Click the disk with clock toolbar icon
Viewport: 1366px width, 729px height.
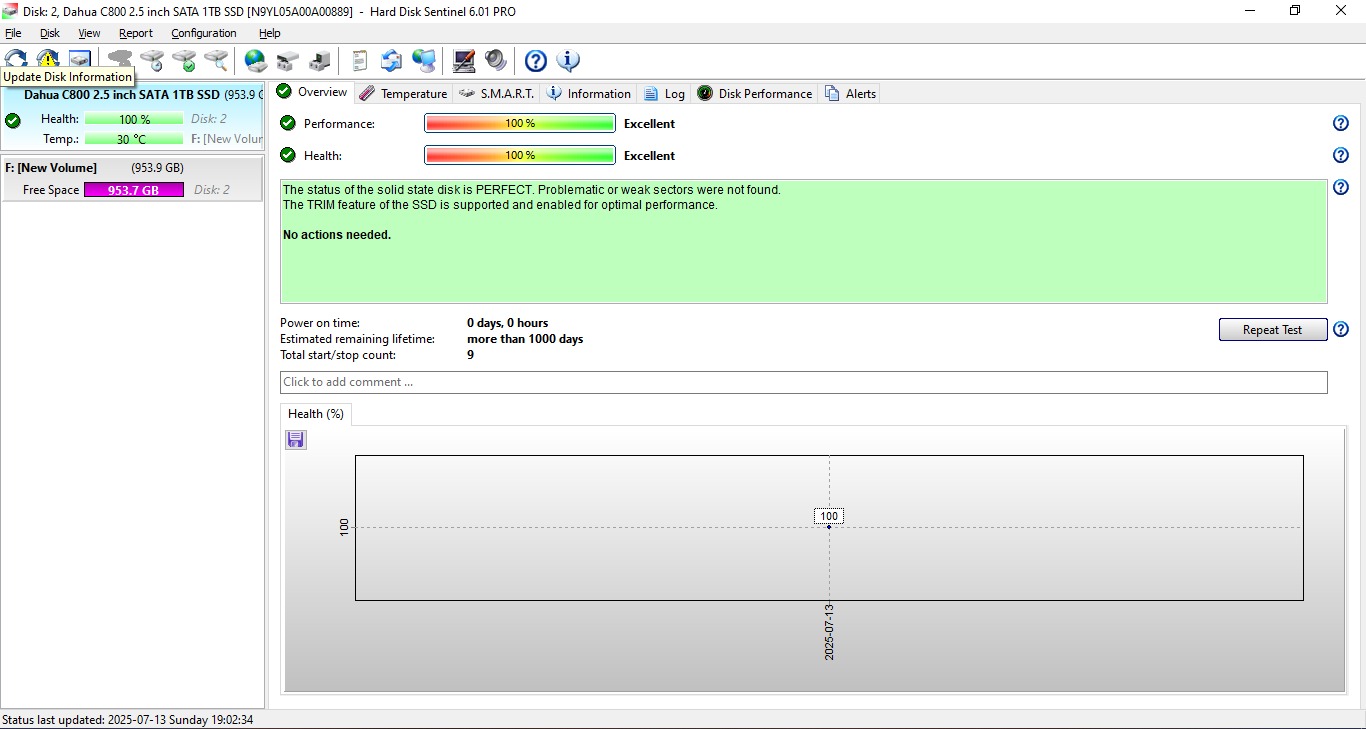point(152,60)
